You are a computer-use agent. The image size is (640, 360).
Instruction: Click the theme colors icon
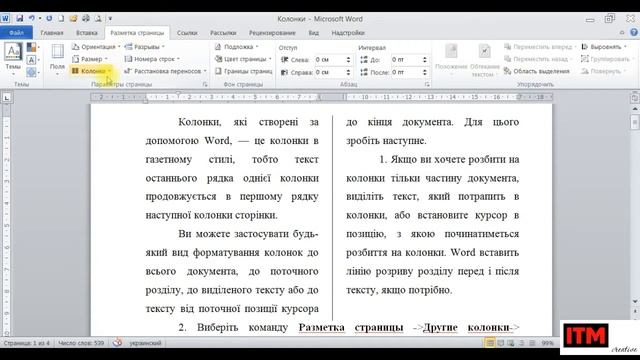coord(32,47)
